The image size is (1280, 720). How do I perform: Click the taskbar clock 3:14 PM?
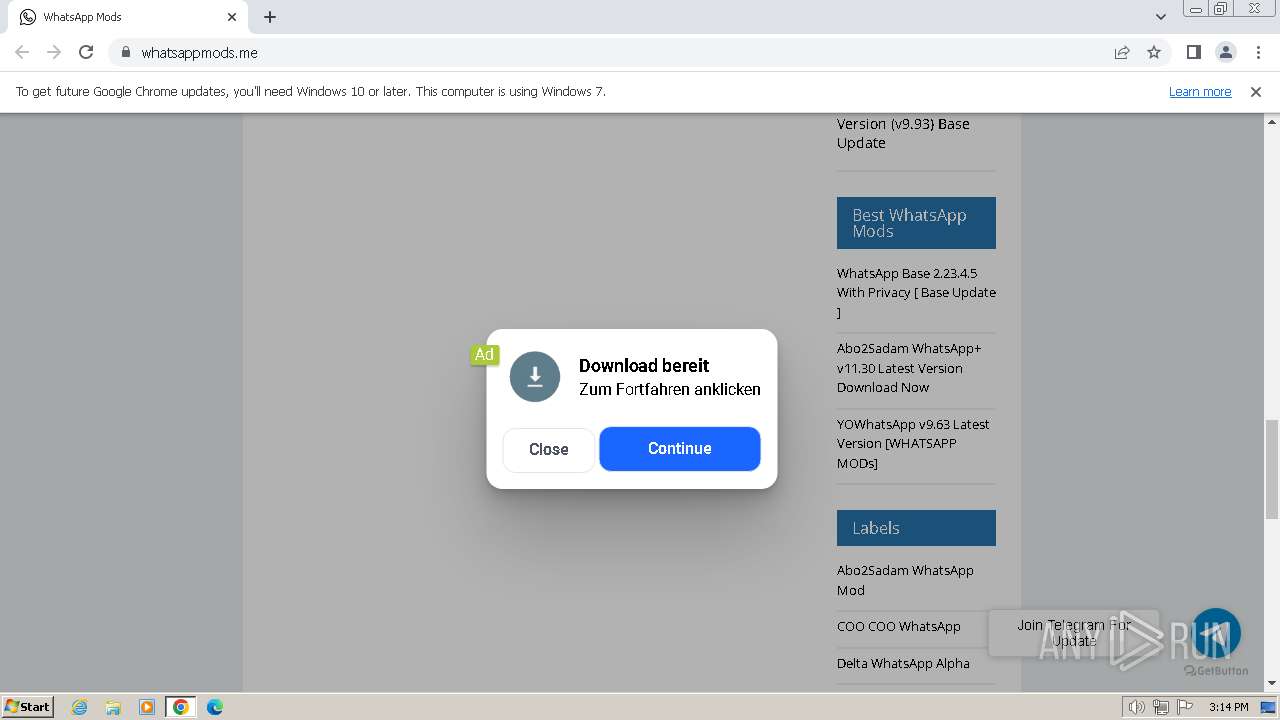click(1228, 707)
